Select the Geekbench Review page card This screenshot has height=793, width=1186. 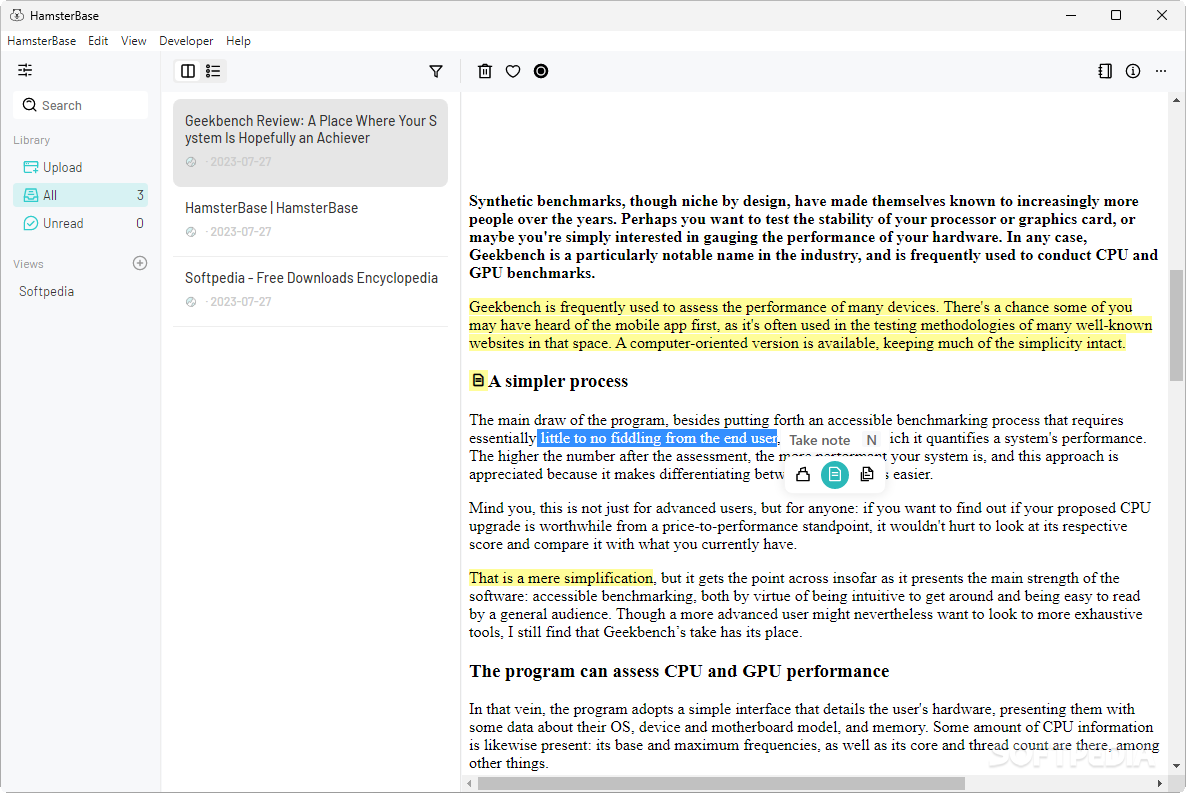tap(310, 143)
